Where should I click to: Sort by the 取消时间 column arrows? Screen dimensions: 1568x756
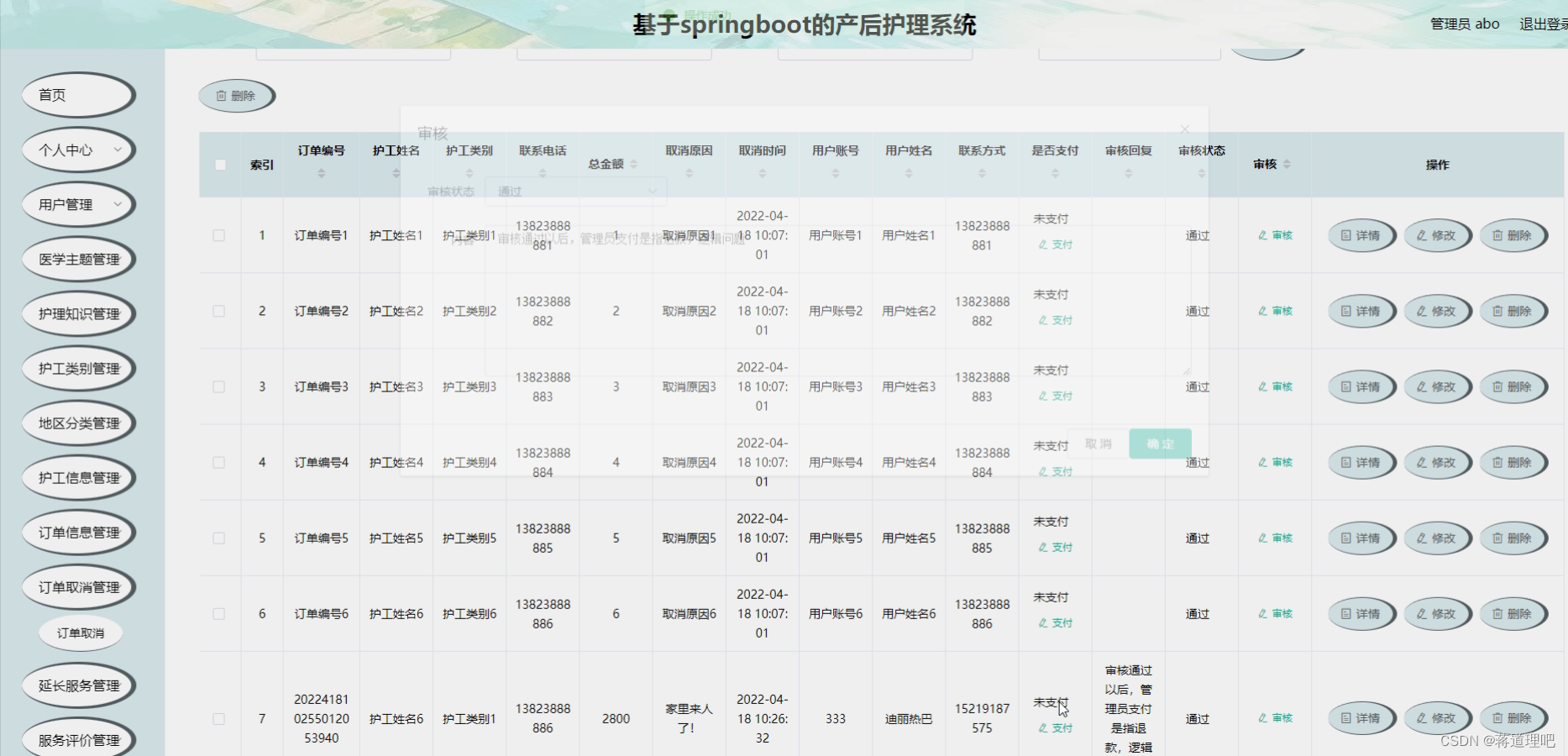pos(762,173)
